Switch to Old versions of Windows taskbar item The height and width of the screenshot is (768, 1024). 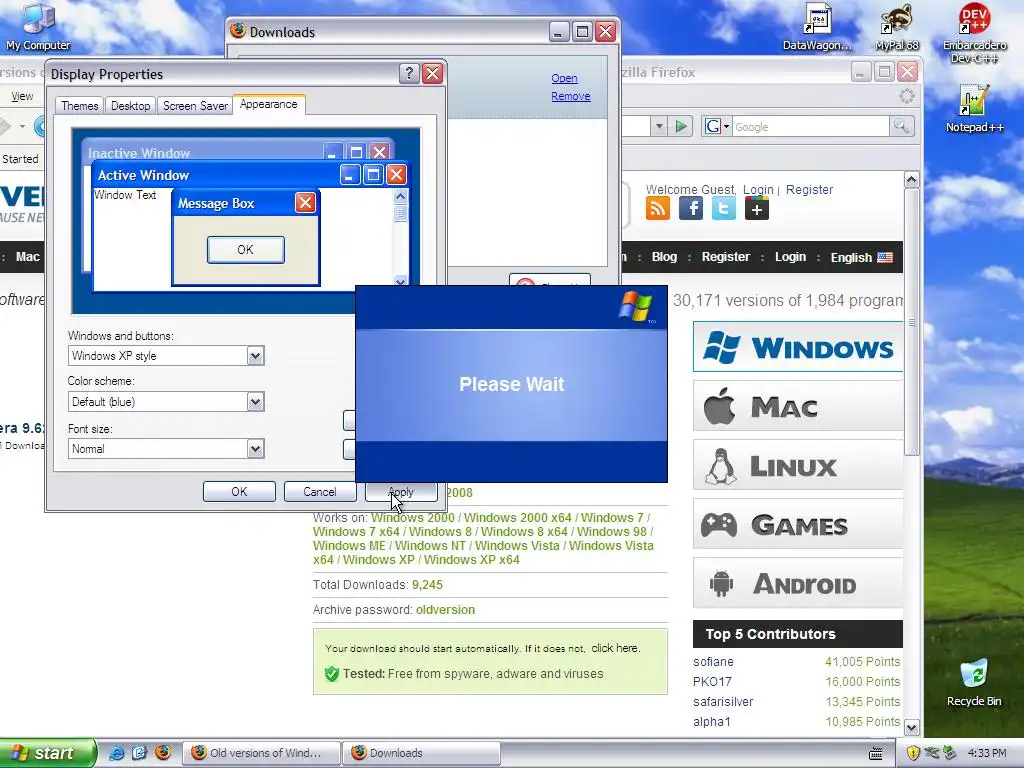[260, 753]
